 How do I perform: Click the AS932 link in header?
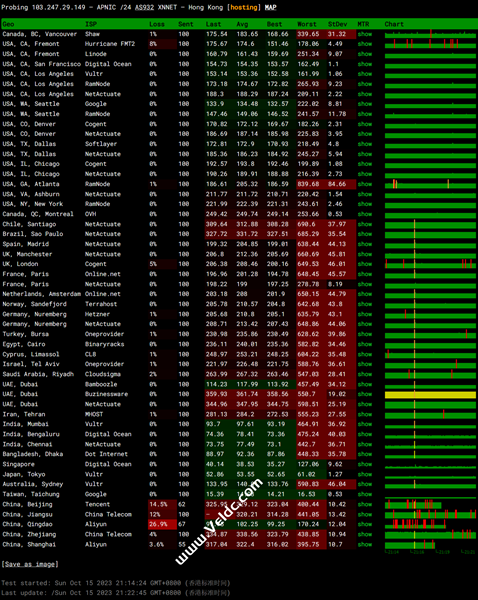pos(144,7)
